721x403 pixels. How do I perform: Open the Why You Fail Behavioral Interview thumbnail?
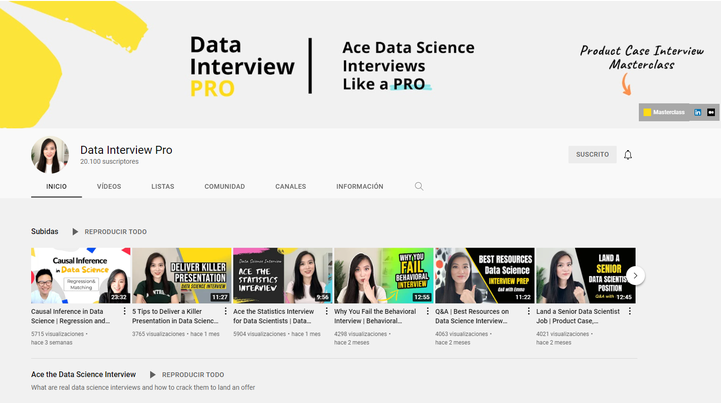(384, 276)
